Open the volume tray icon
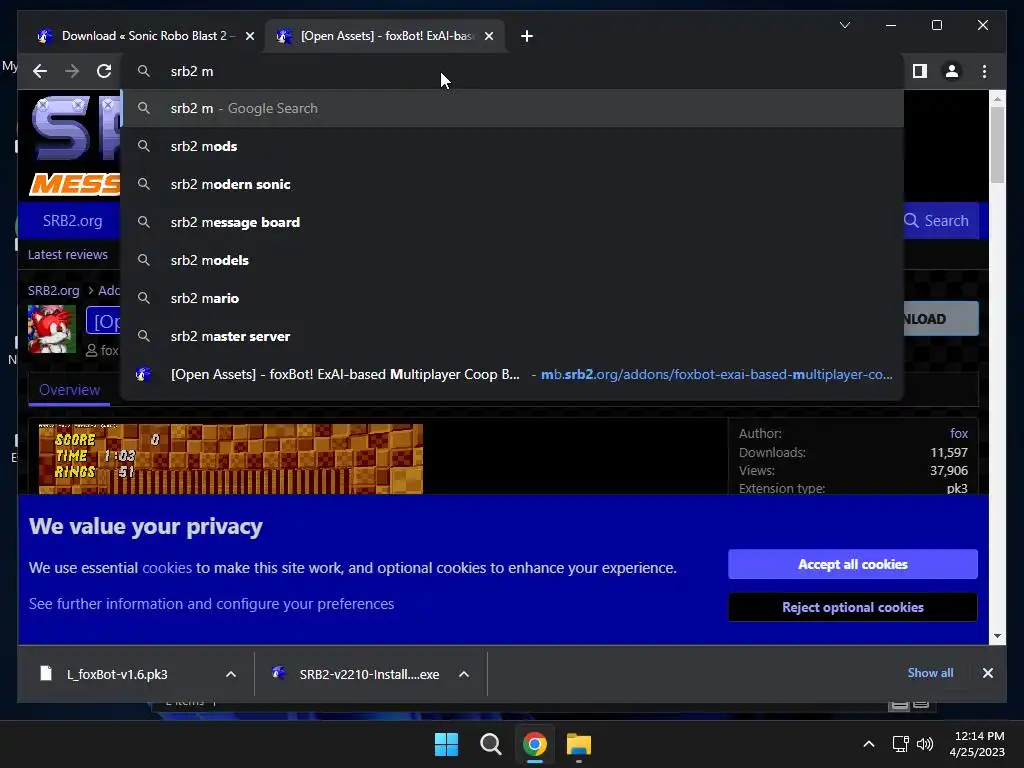Viewport: 1024px width, 768px height. 925,744
